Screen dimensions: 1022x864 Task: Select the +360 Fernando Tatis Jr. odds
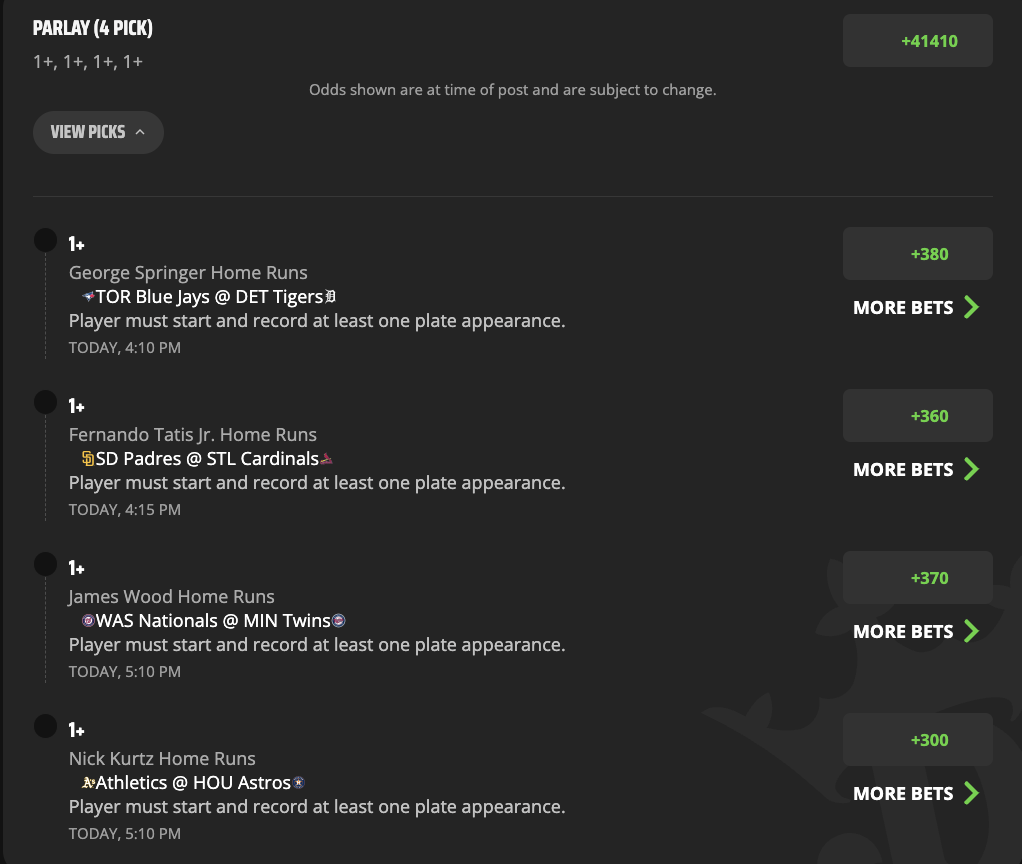point(918,416)
